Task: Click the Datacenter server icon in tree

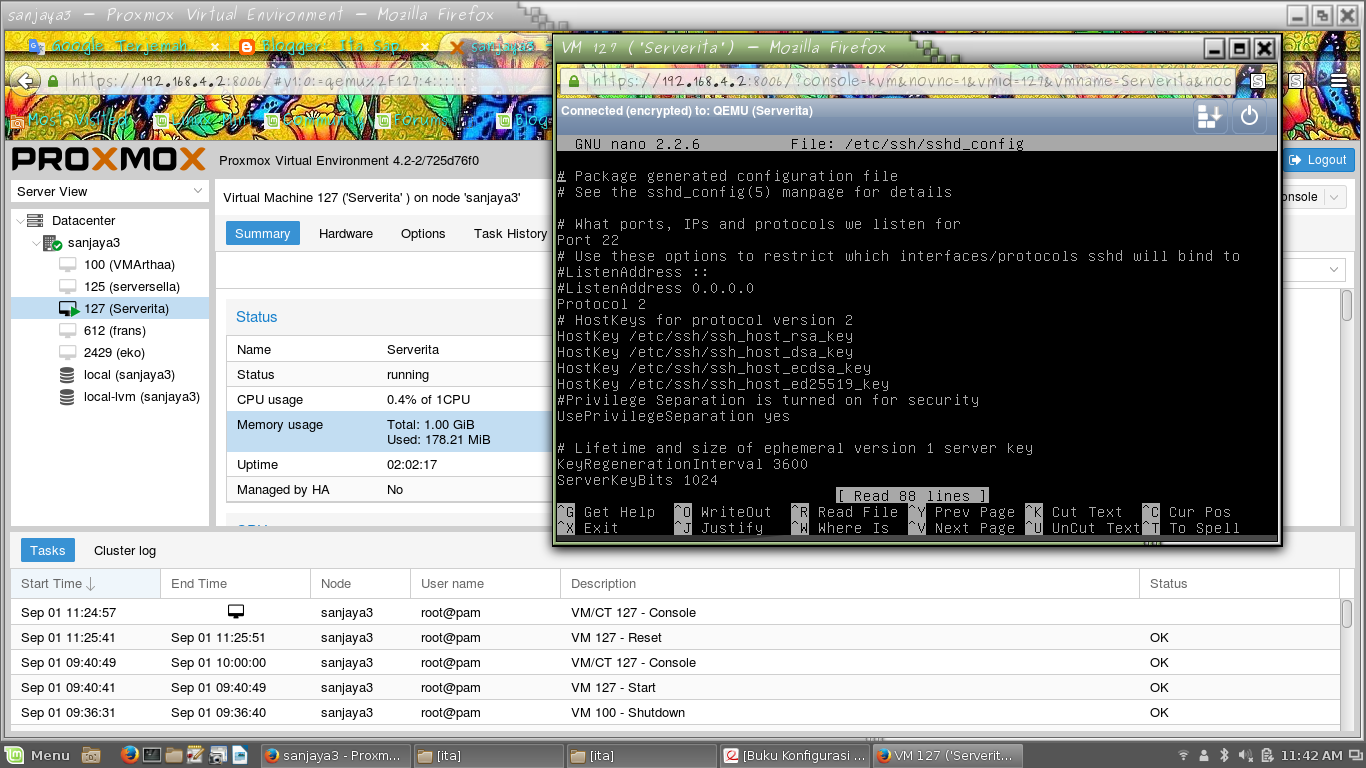Action: pos(35,221)
